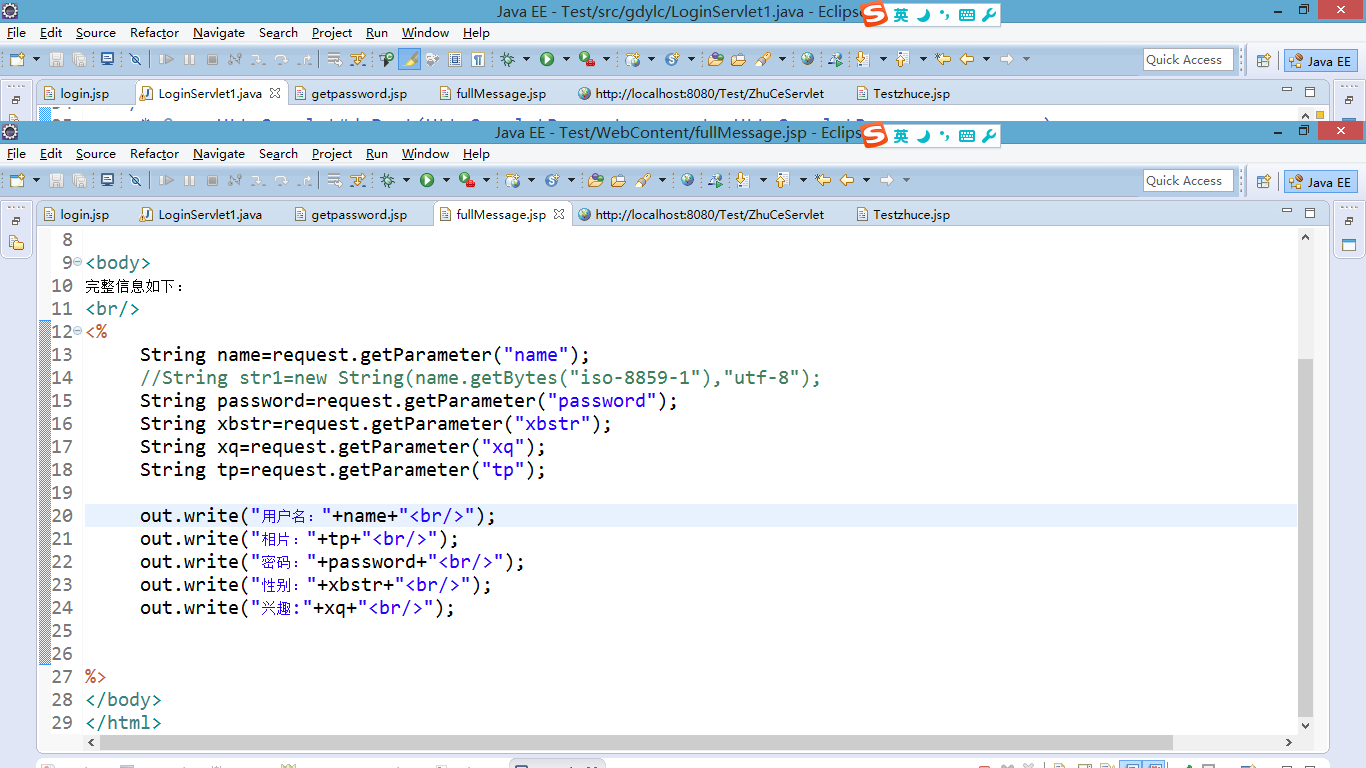Viewport: 1366px width, 768px height.
Task: Open the localhost ZhuCeServlet browser tab in front window
Action: 701,214
